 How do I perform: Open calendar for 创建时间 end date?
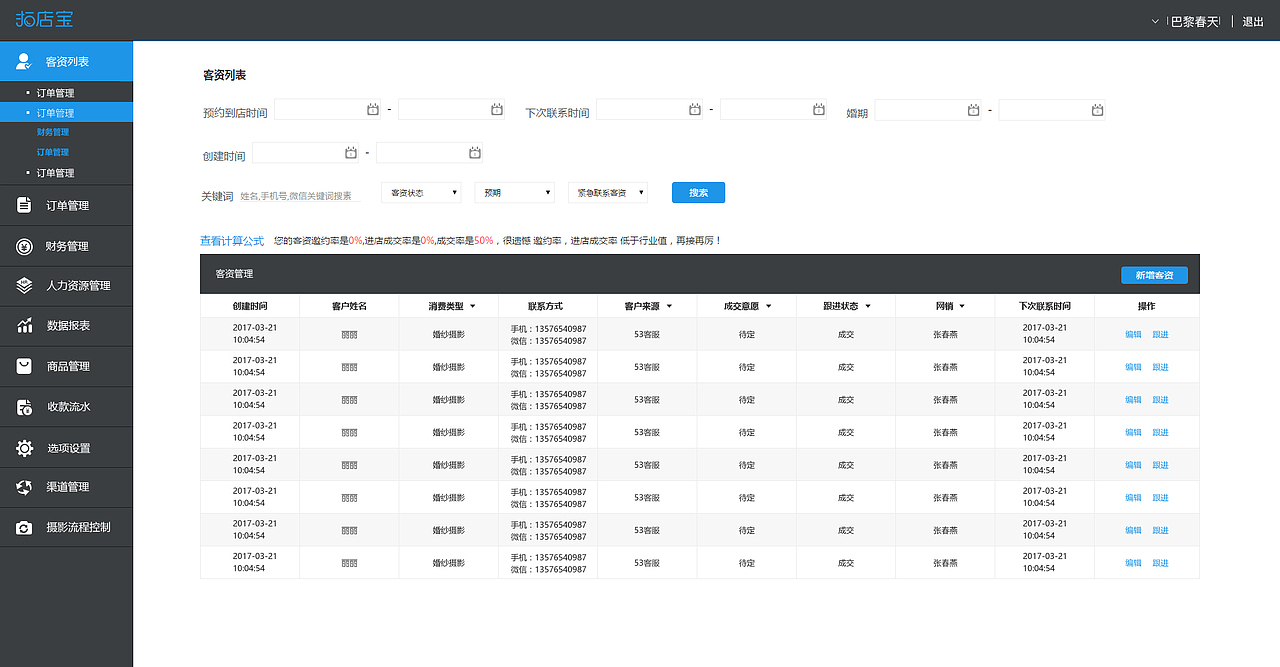click(x=475, y=153)
